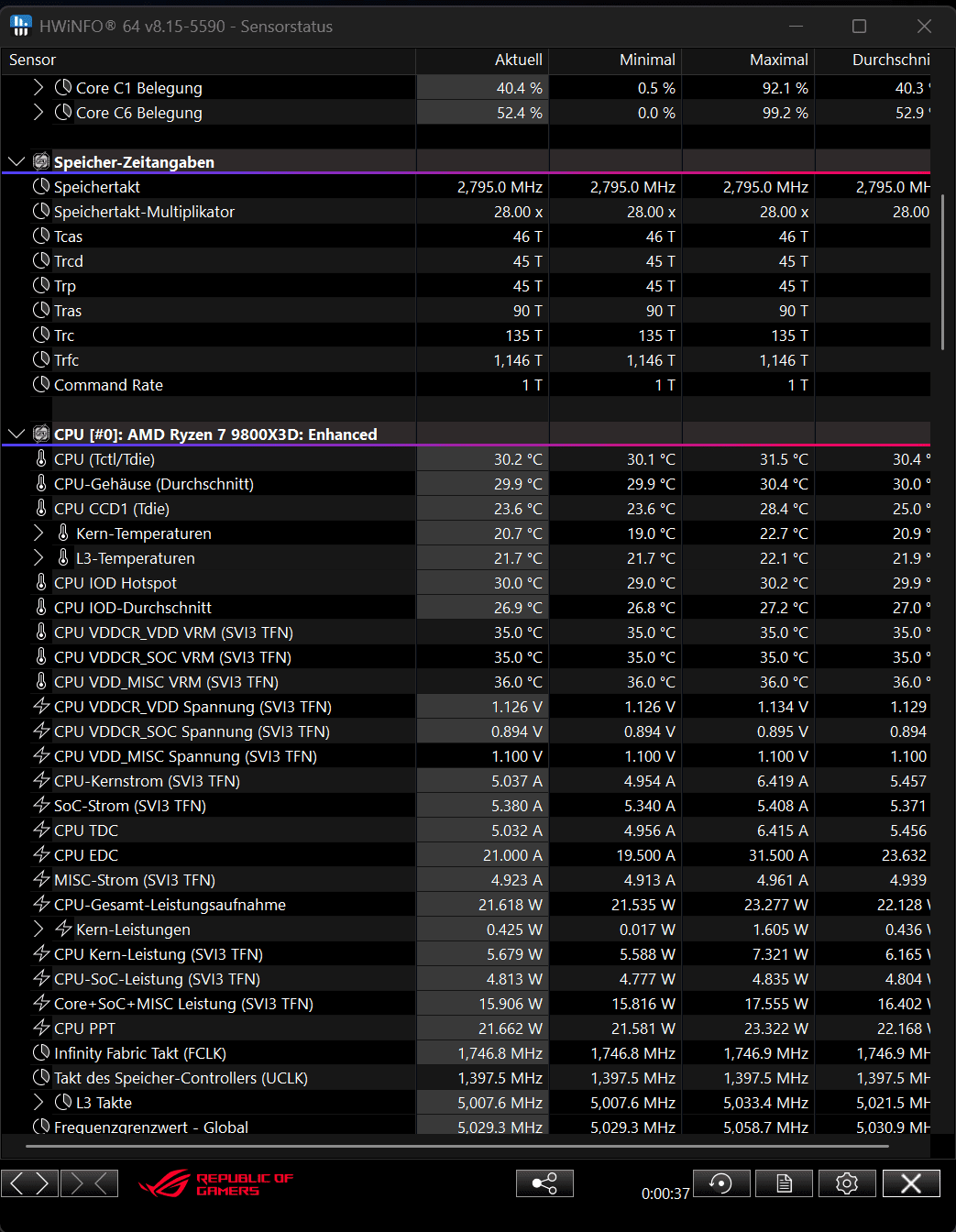Click the thermometer icon of CPU (Tctl/Tdie)

coord(41,458)
